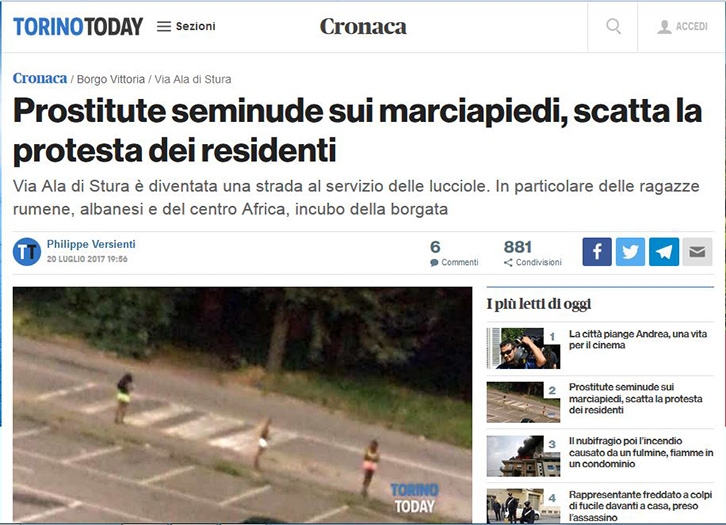Open 'Rappresentante freddato' article link
Viewport: 726px width, 525px height.
(640, 506)
